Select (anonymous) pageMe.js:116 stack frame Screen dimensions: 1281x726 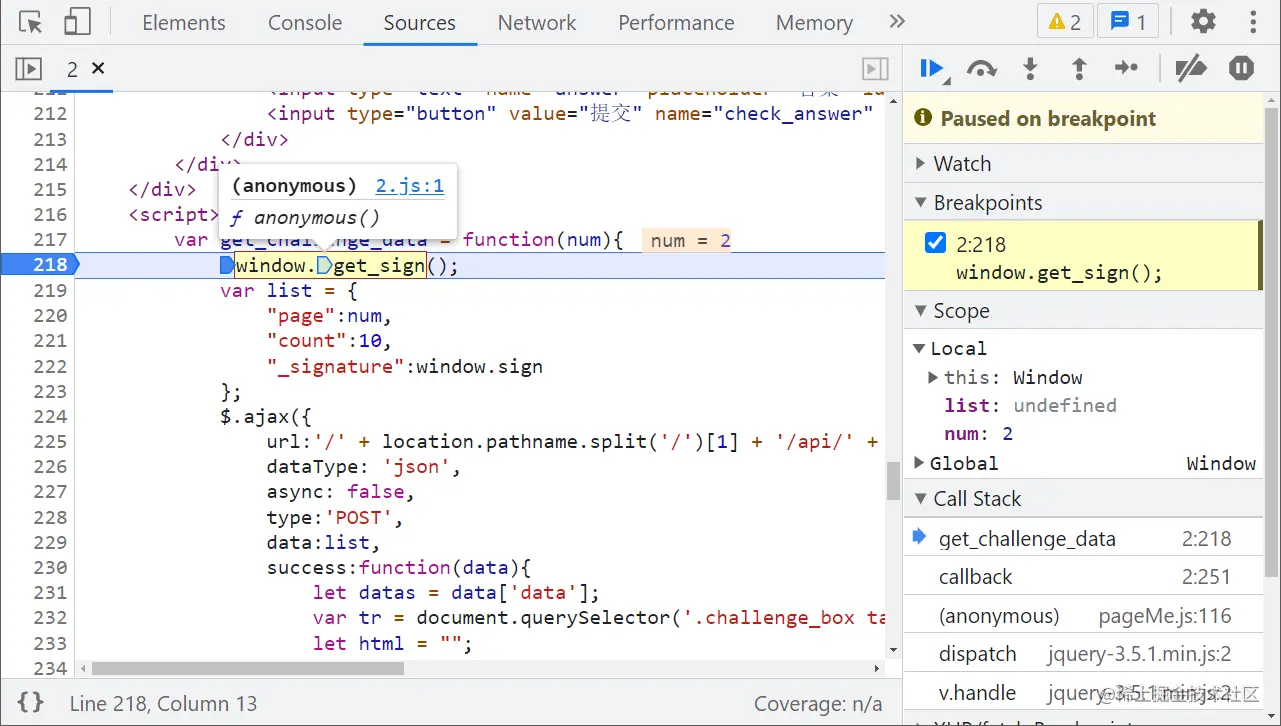pos(1084,616)
